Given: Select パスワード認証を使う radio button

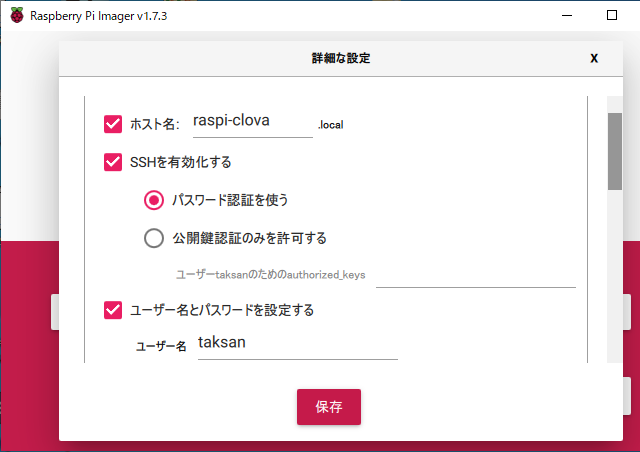Looking at the screenshot, I should point(154,200).
